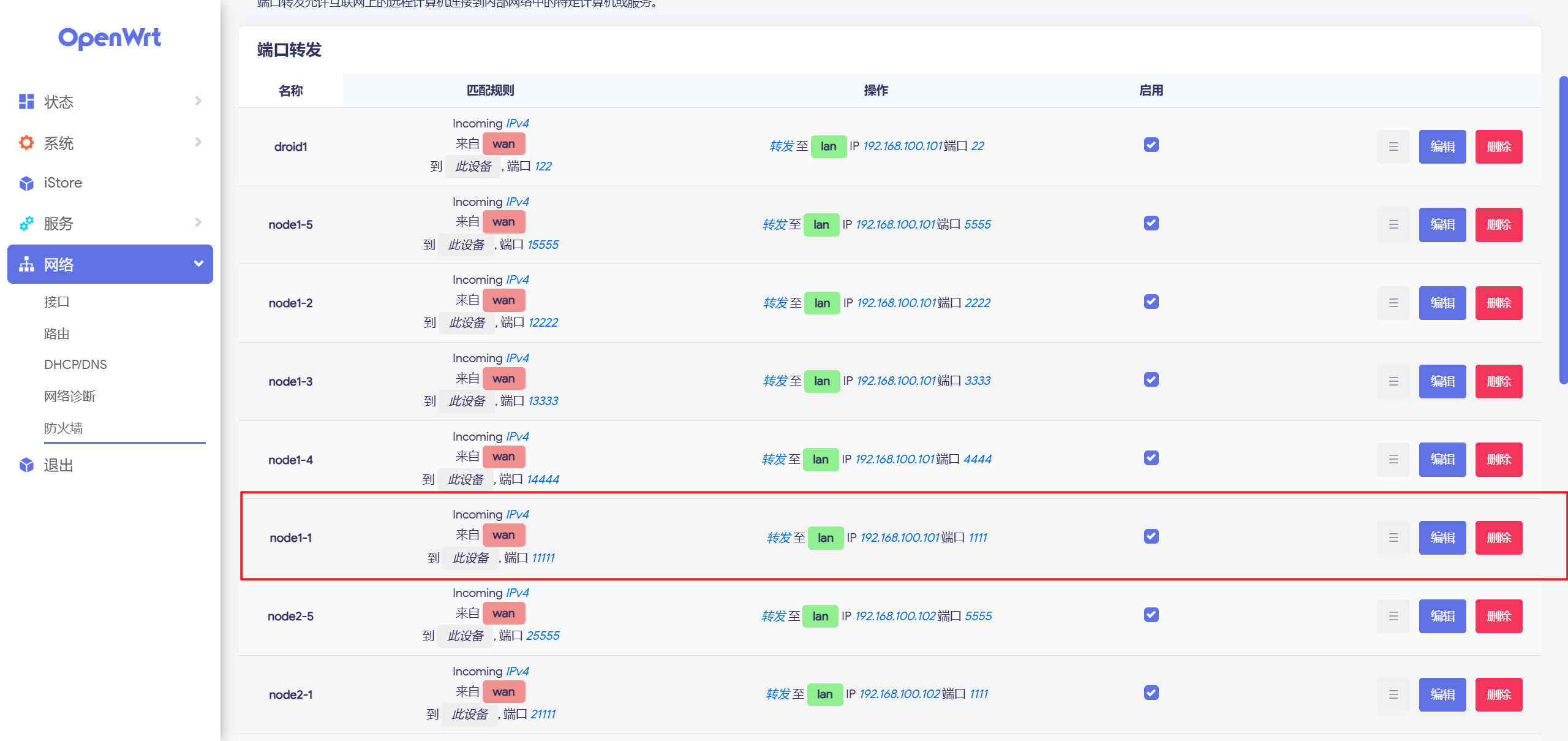Open the firewall submenu item
Viewport: 1568px width, 741px height.
coord(64,428)
